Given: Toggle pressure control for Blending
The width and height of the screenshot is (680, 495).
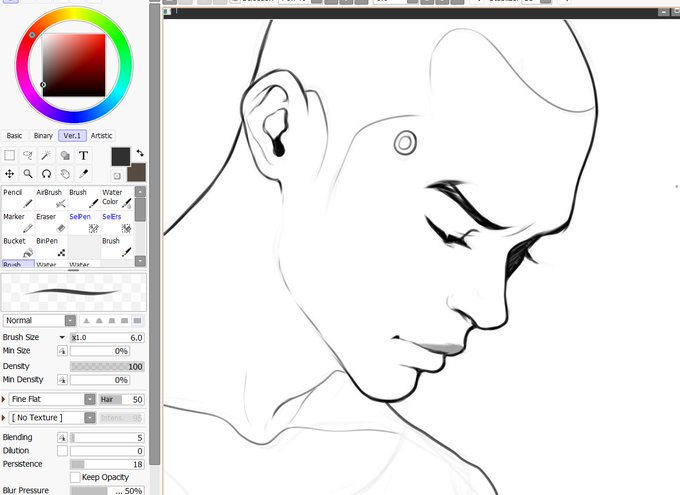Looking at the screenshot, I should 62,438.
